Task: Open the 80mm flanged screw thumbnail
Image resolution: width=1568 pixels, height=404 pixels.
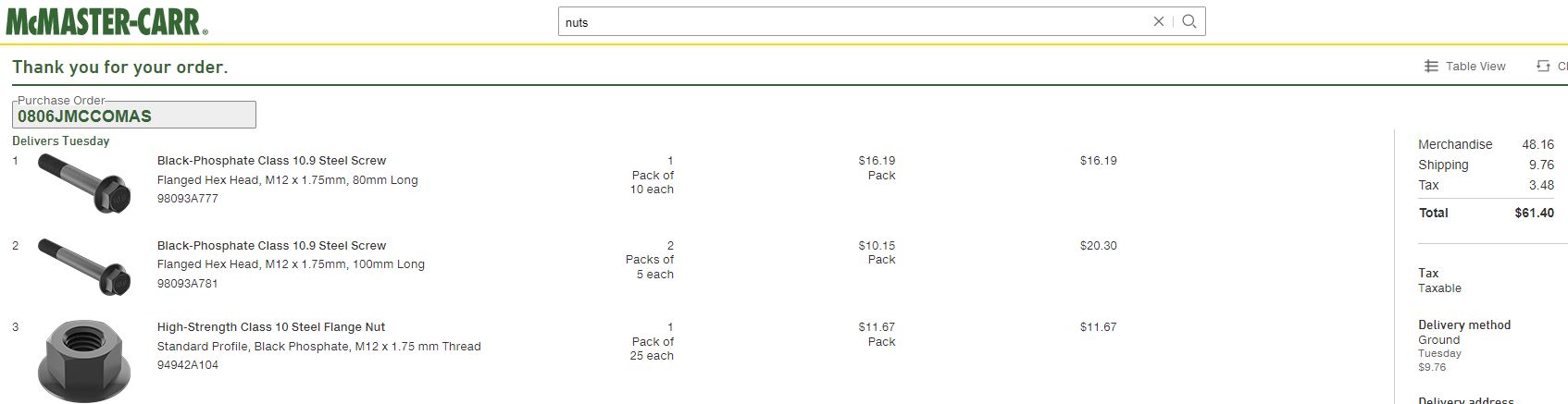Action: coord(83,183)
